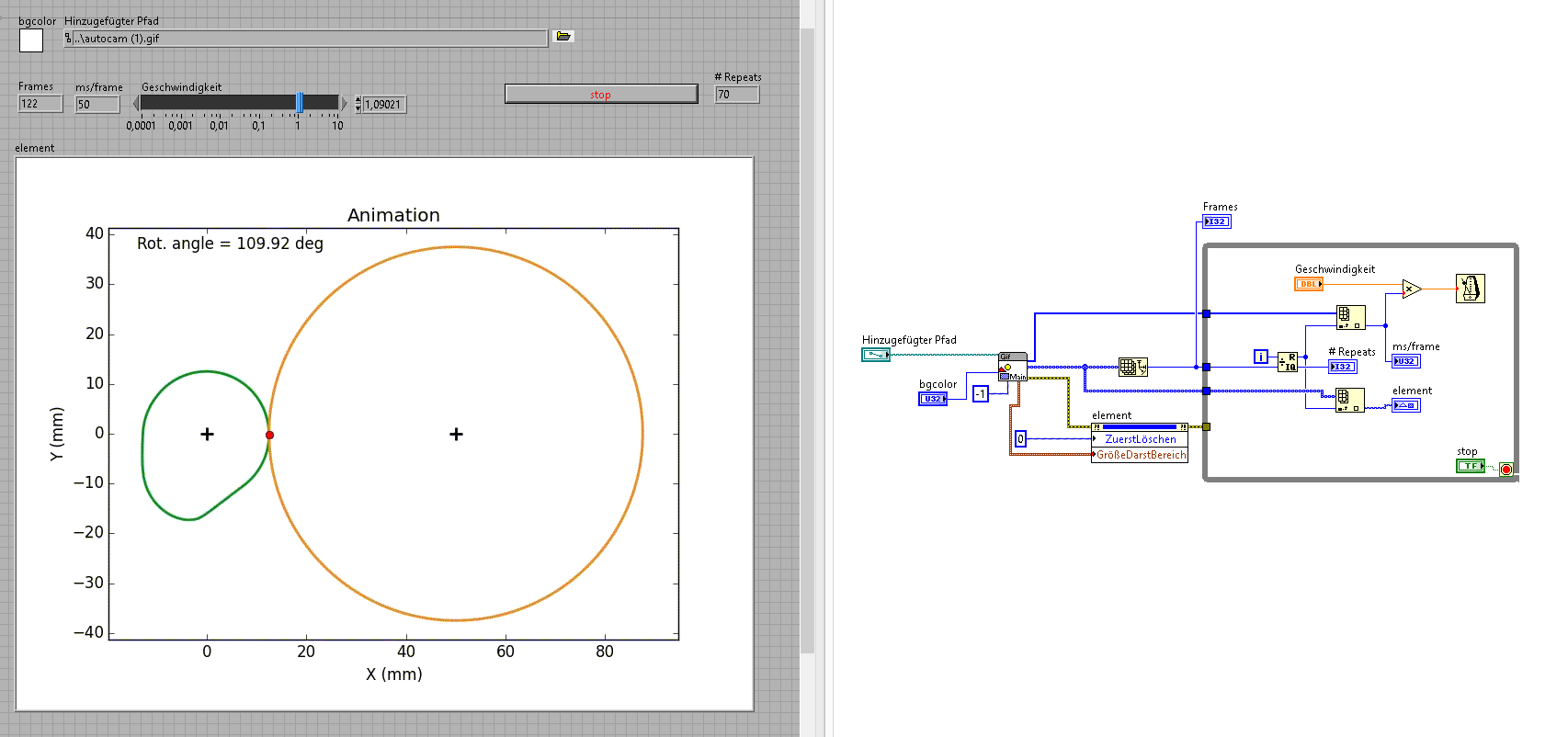Click the slider right increment arrow

[x=345, y=103]
